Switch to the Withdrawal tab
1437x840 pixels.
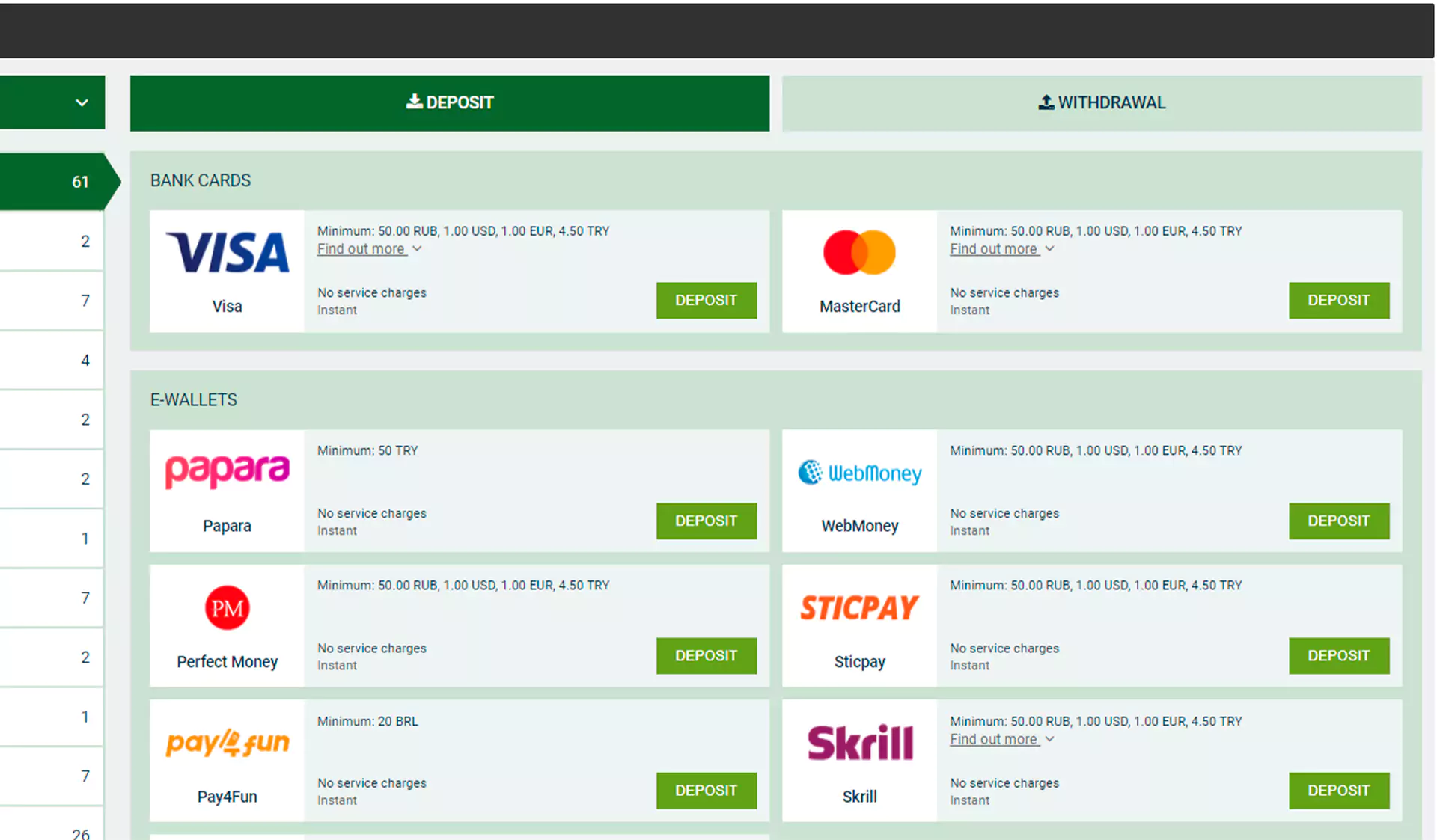(x=1102, y=102)
